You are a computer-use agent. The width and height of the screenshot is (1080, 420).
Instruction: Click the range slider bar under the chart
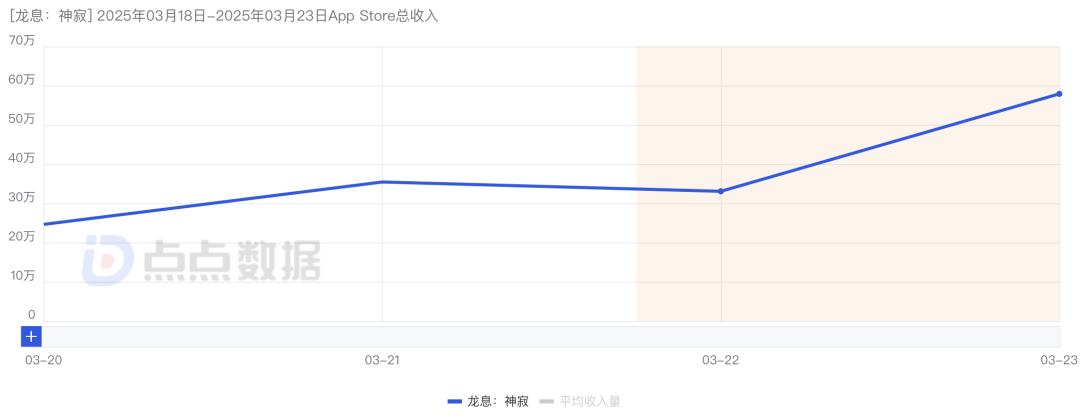coord(550,337)
